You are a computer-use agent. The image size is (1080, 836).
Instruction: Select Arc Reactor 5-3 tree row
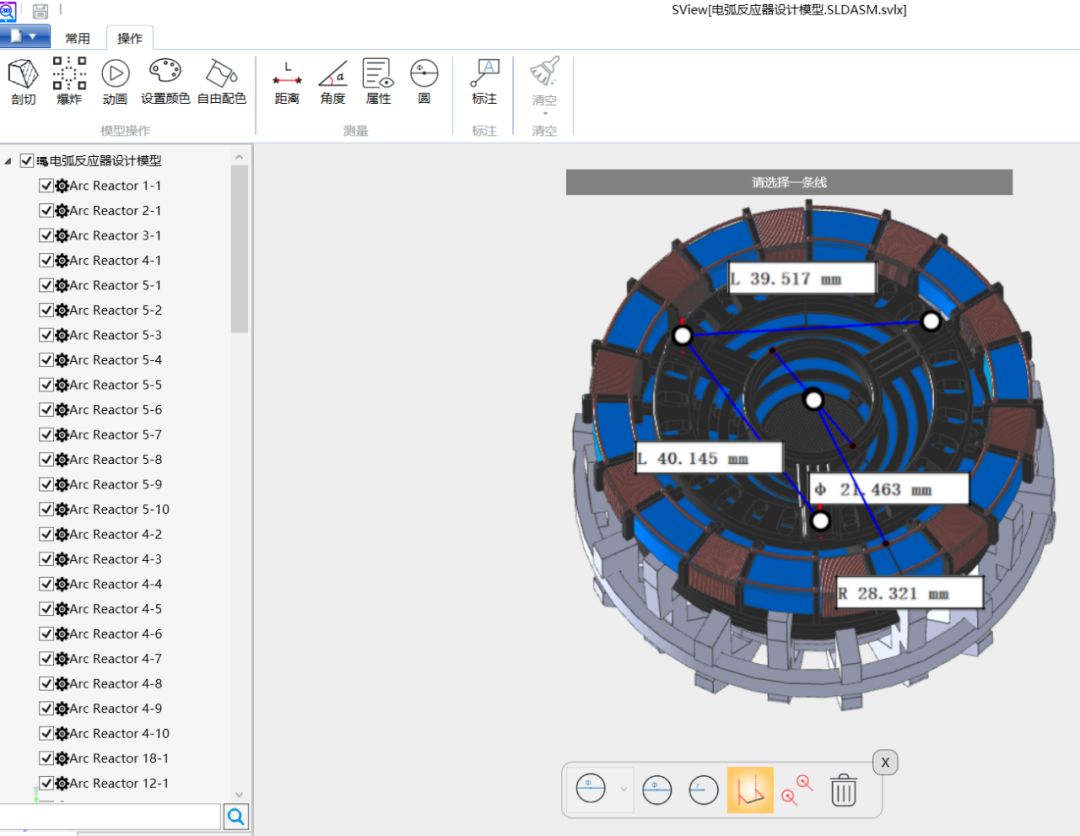tap(116, 335)
